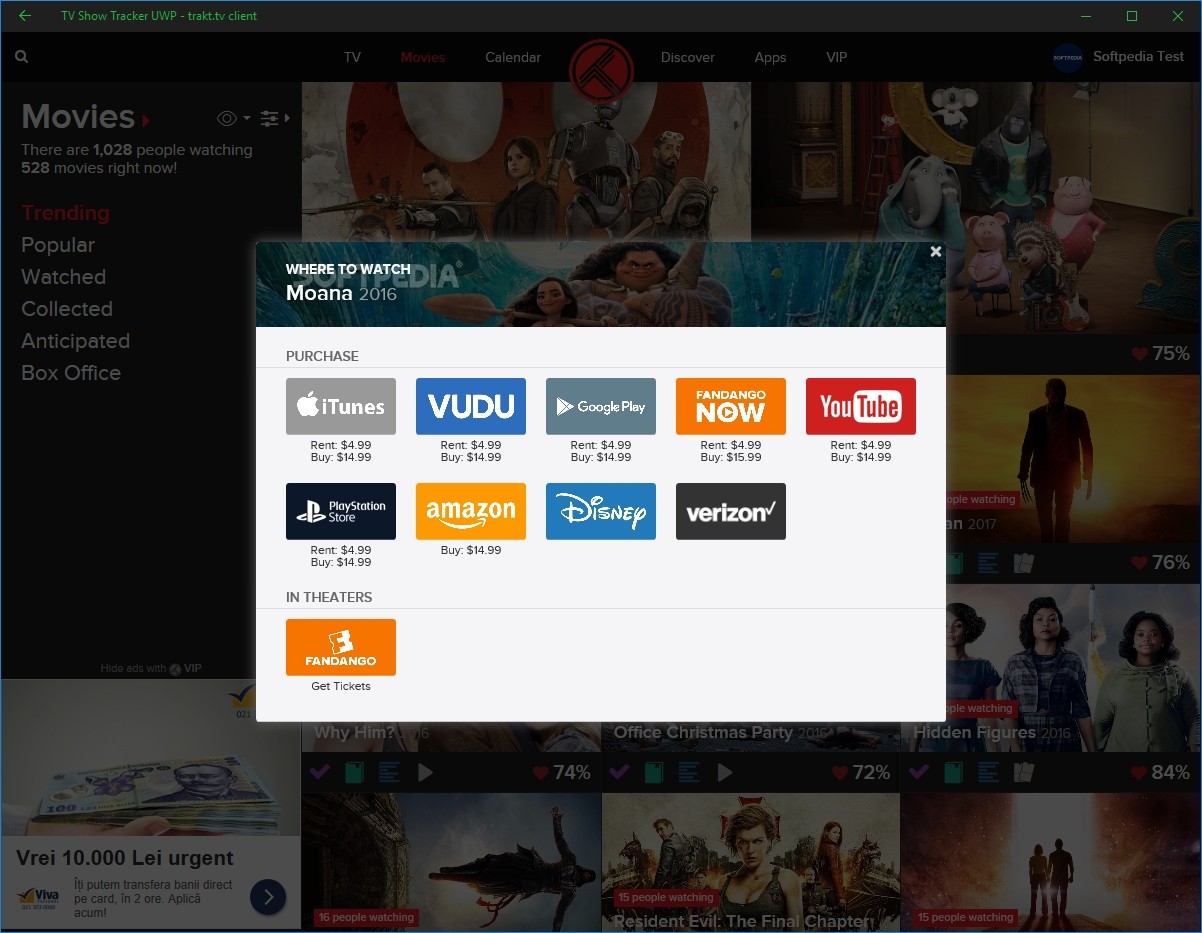Click the ad's round arrow button
The image size is (1202, 933).
tap(268, 897)
